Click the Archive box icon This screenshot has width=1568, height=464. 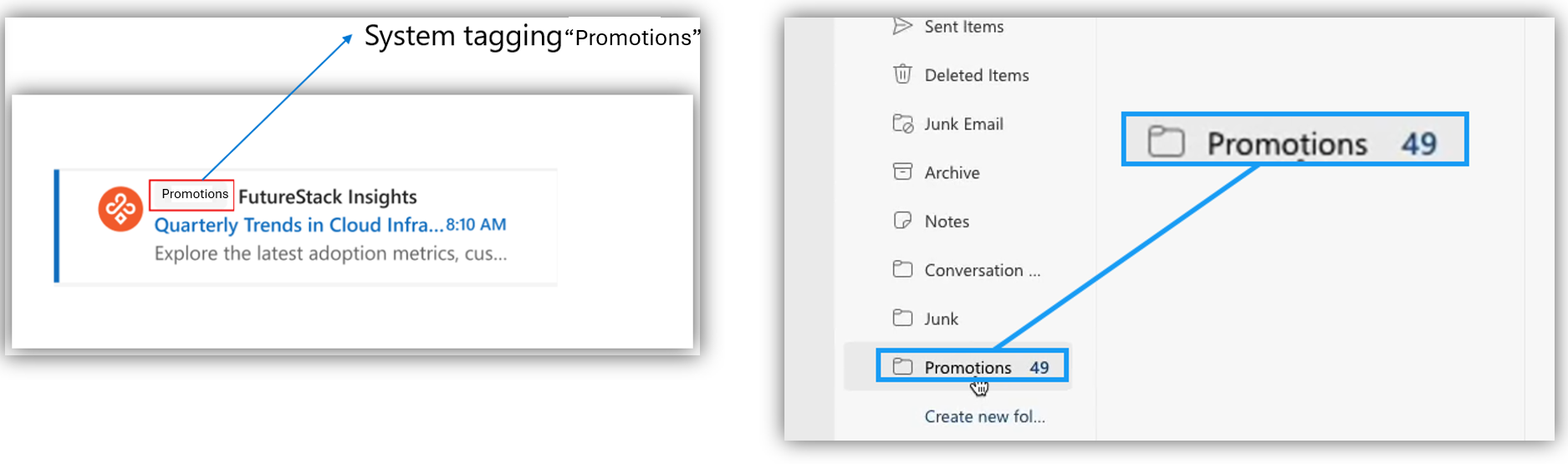(x=902, y=172)
